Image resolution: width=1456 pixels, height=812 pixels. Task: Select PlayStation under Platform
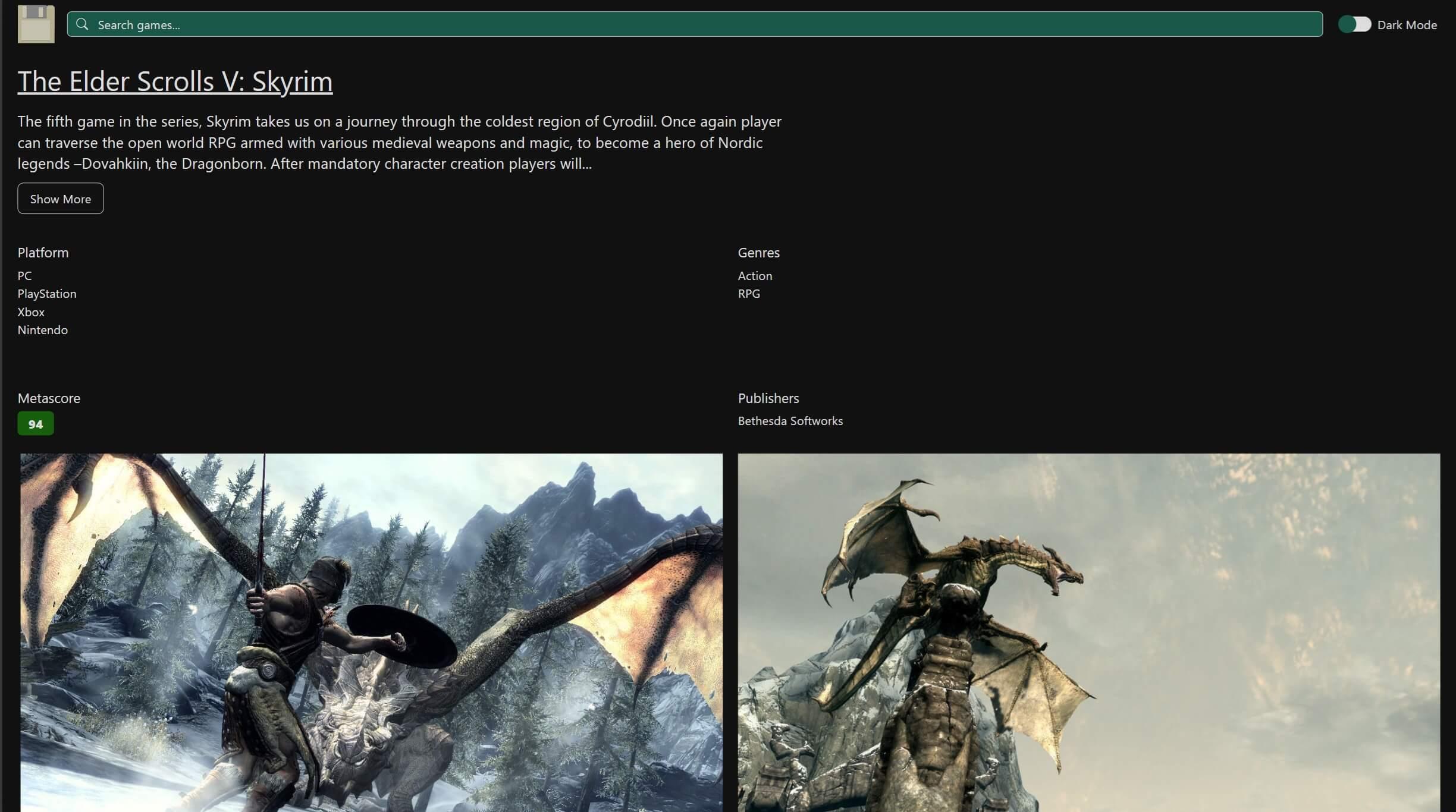click(x=46, y=293)
